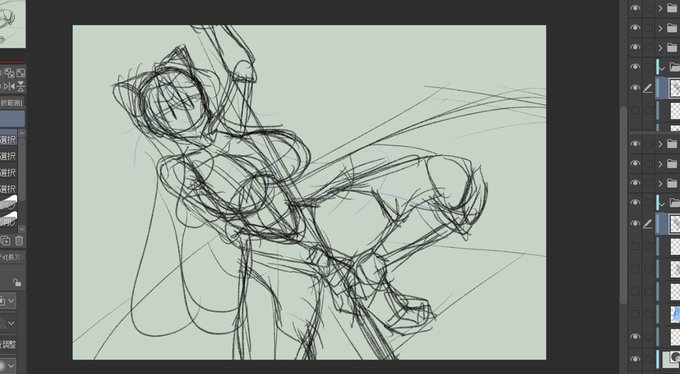Open the dropdown below the 調整 button
The image size is (680, 374).
[x=8, y=365]
